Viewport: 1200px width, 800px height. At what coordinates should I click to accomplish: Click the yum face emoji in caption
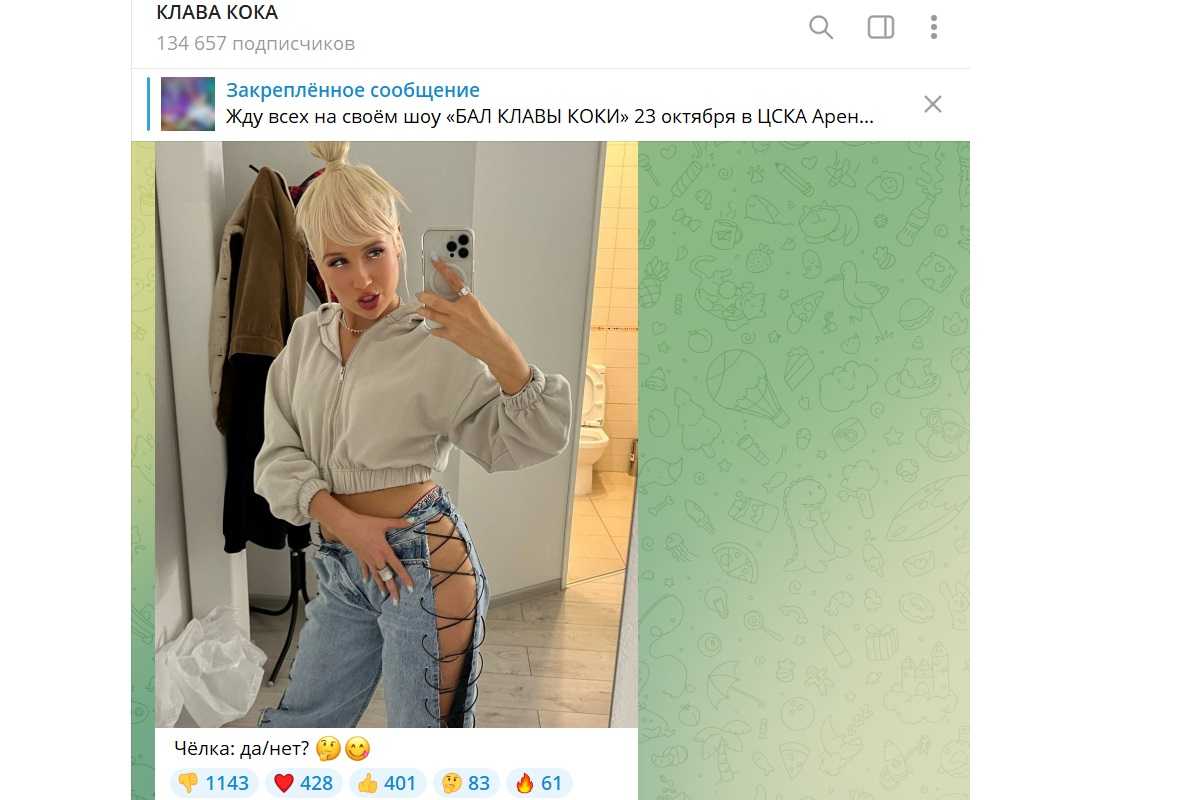tap(357, 748)
